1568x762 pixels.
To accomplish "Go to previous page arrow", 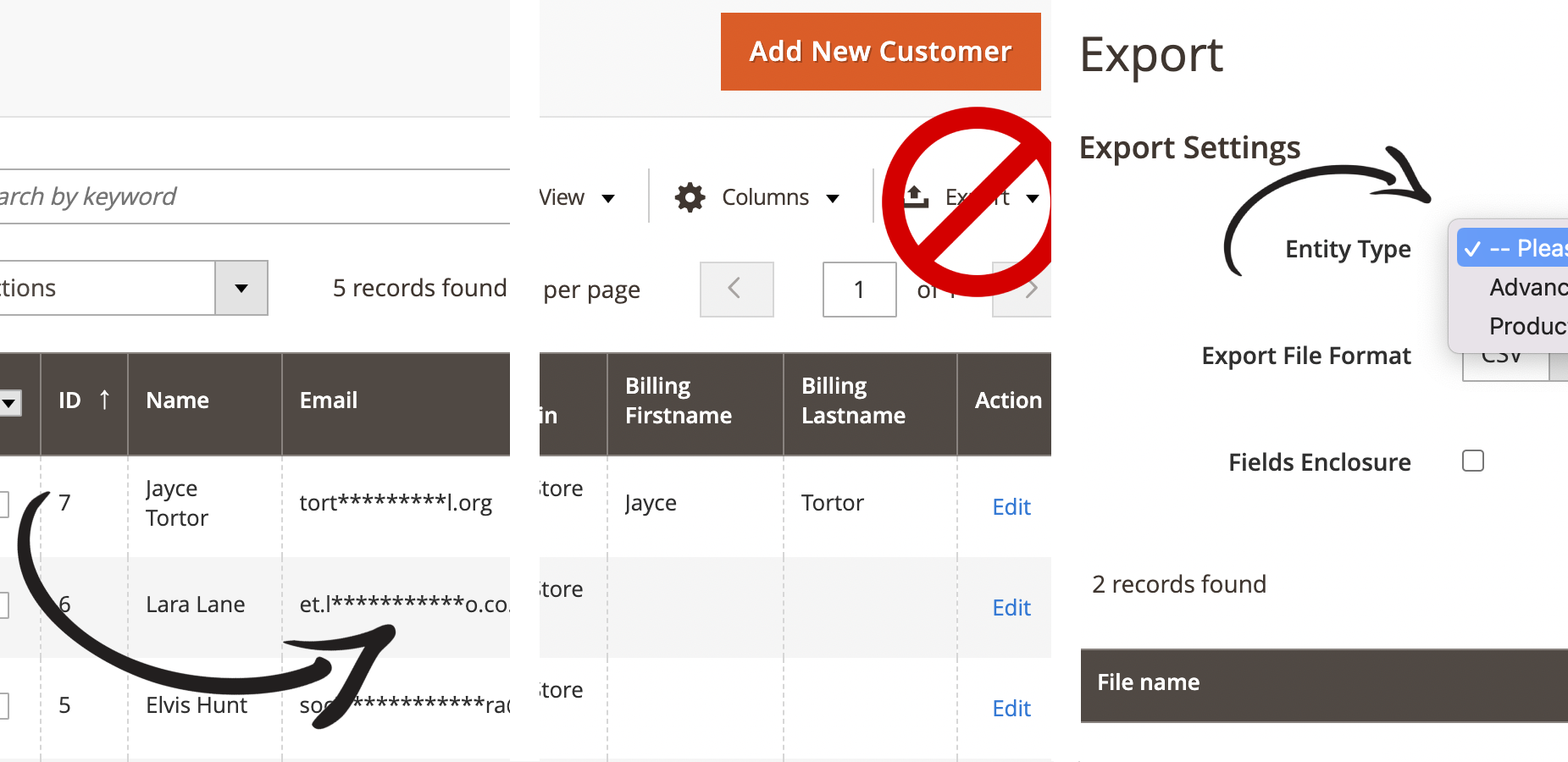I will (735, 290).
